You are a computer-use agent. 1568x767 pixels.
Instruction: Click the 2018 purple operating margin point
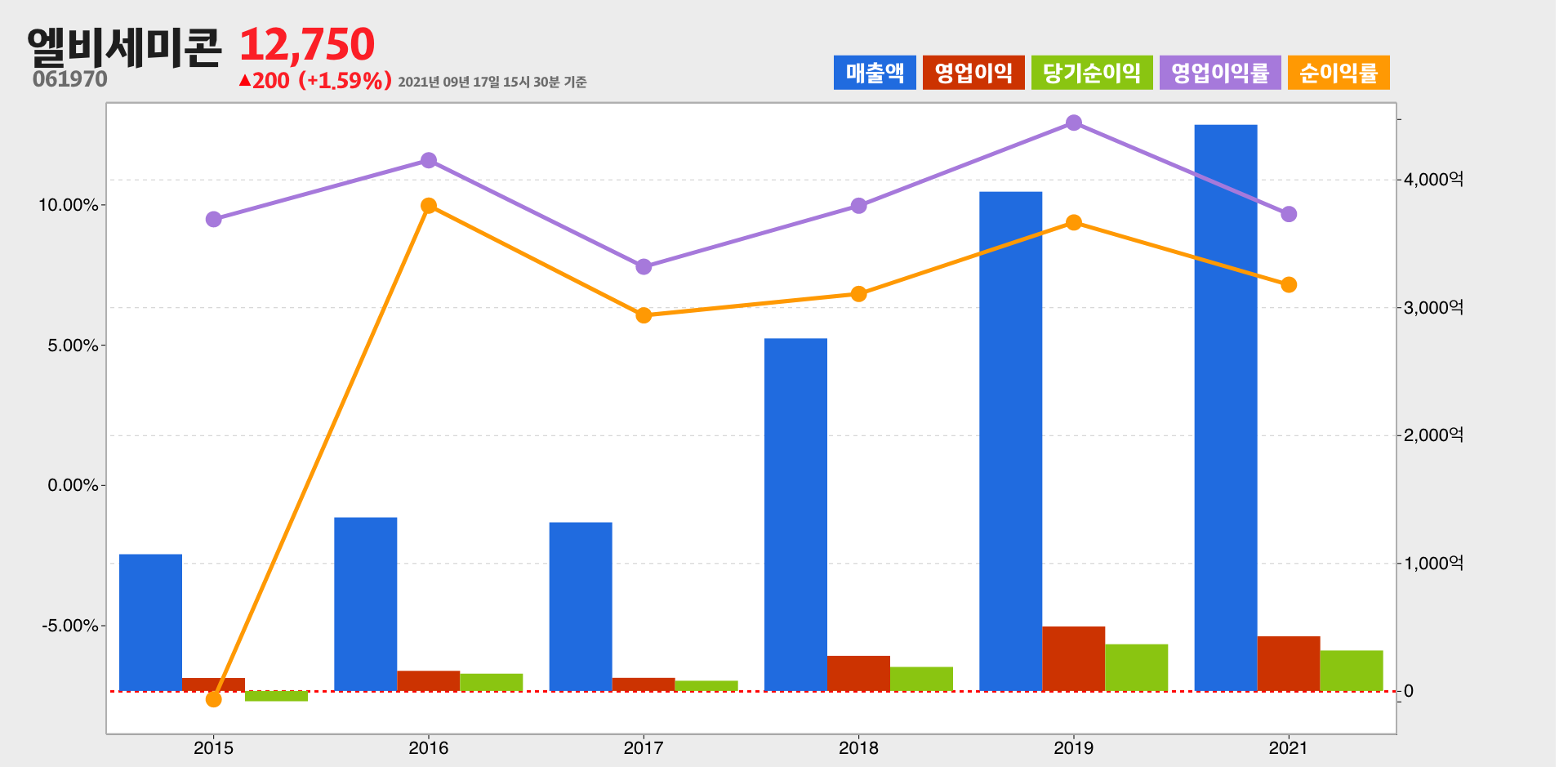point(858,206)
